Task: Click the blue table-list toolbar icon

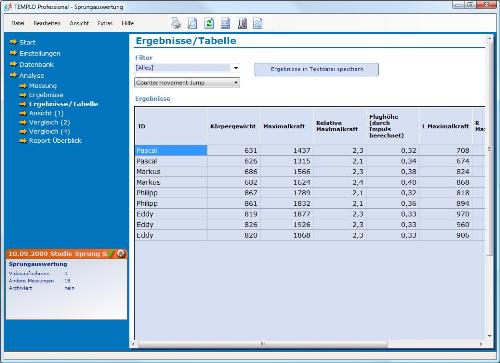Action: pyautogui.click(x=226, y=23)
